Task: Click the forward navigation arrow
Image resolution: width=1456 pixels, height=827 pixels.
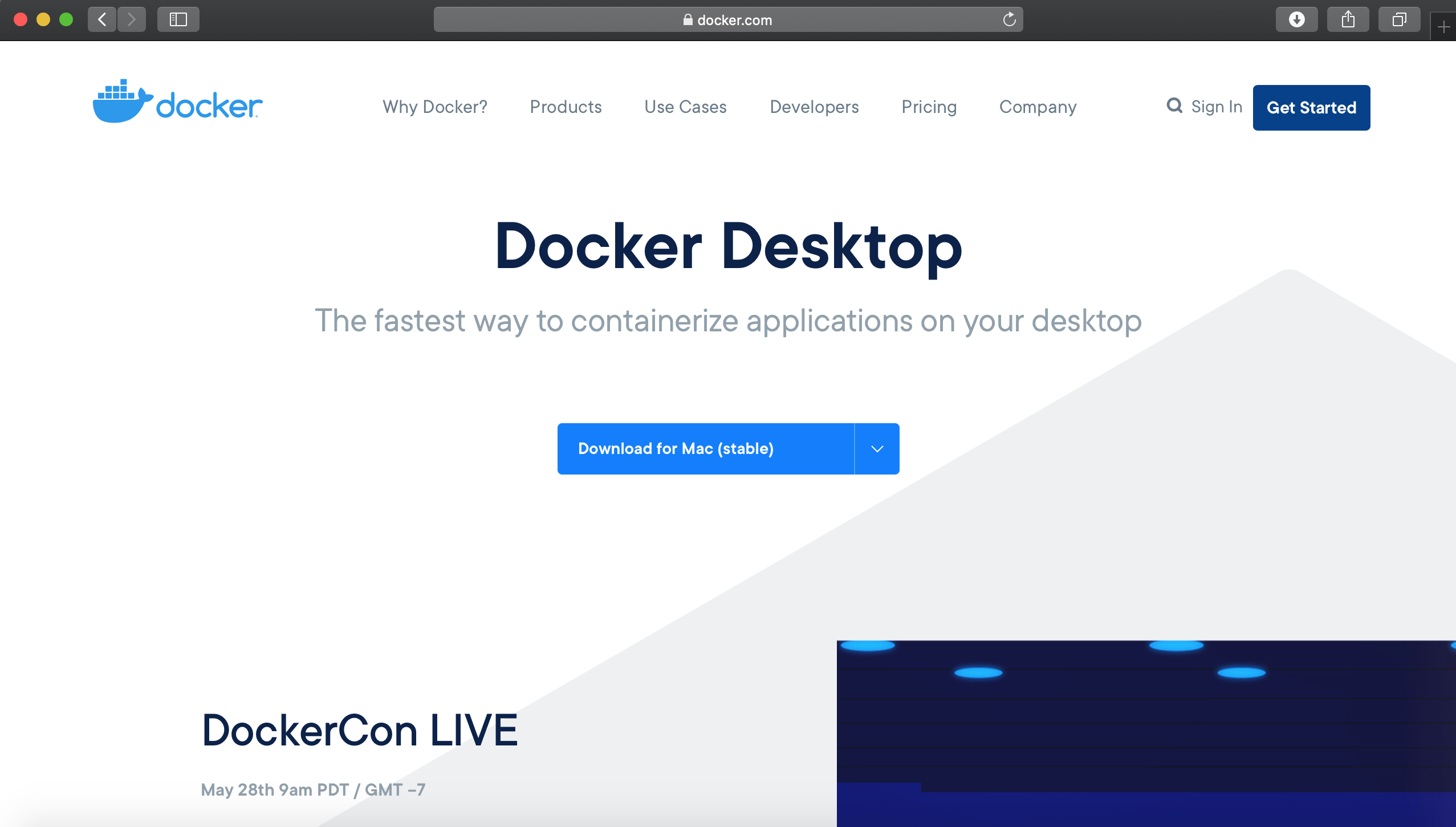Action: coord(132,20)
